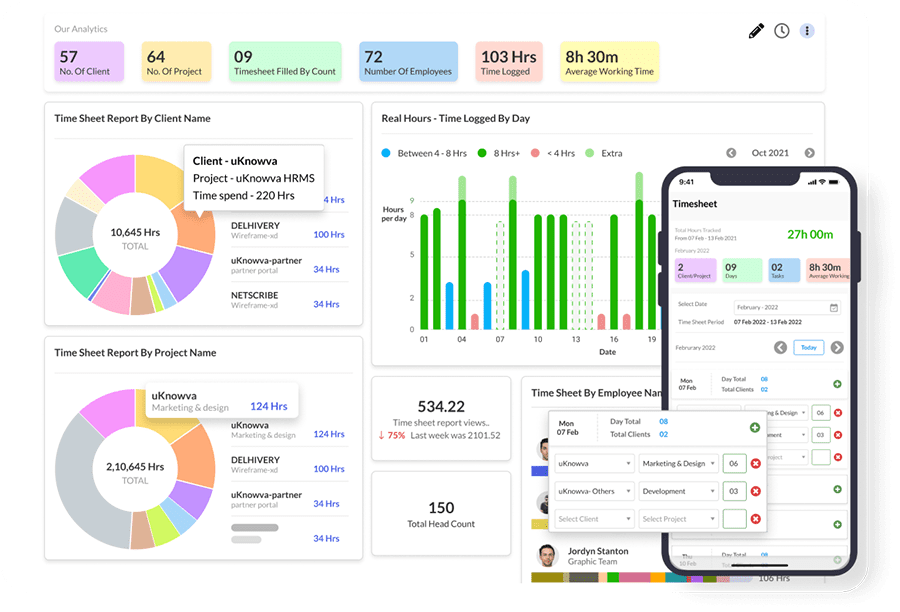Open the Select Client dropdown
Image resolution: width=900 pixels, height=612 pixels.
[595, 519]
